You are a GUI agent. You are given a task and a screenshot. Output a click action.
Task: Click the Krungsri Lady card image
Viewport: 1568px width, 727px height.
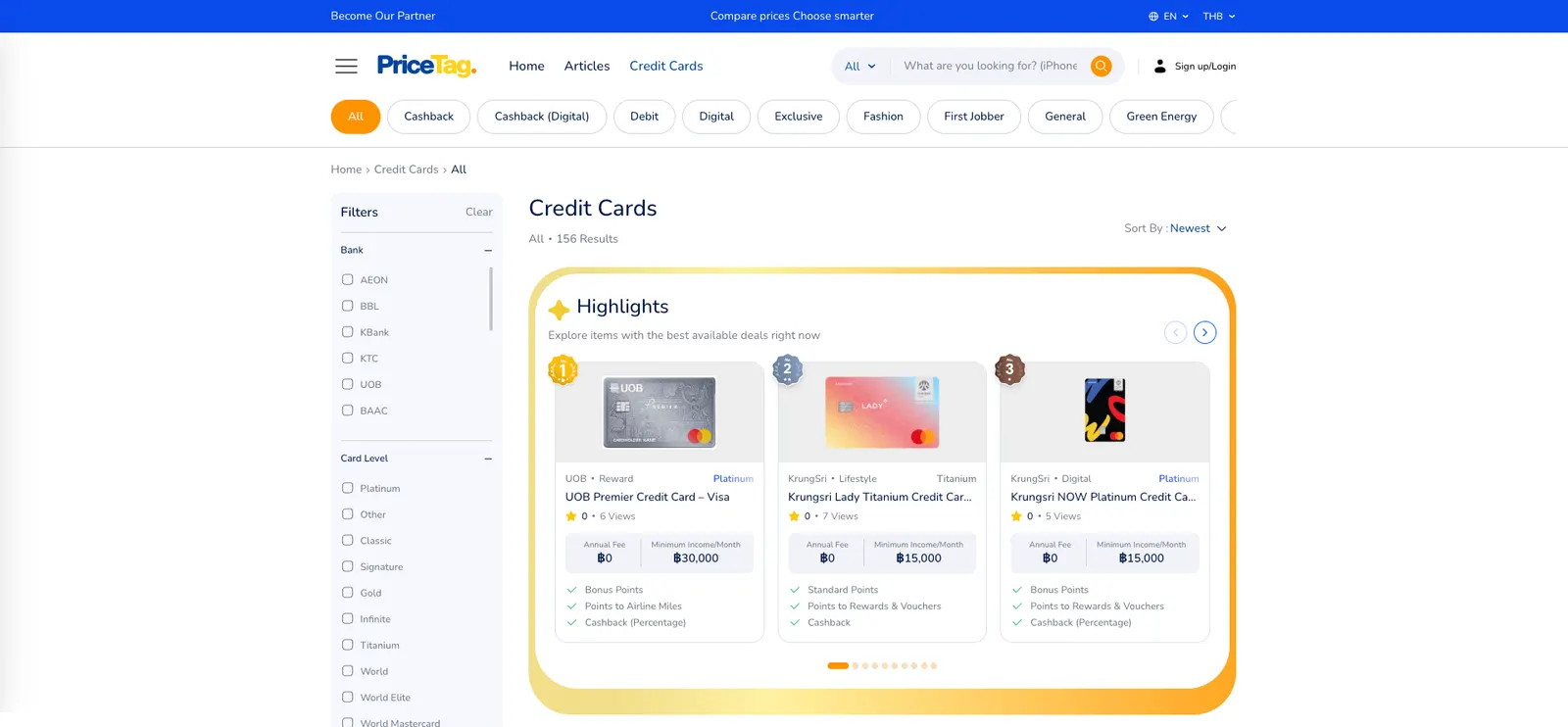click(882, 412)
